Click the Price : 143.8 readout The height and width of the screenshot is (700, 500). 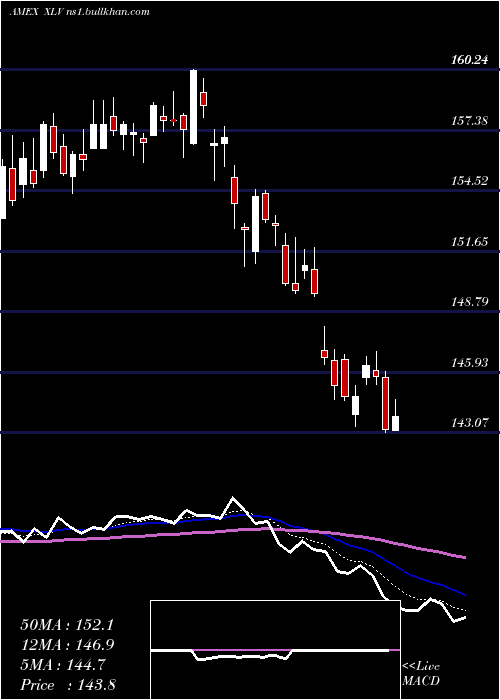(x=68, y=685)
